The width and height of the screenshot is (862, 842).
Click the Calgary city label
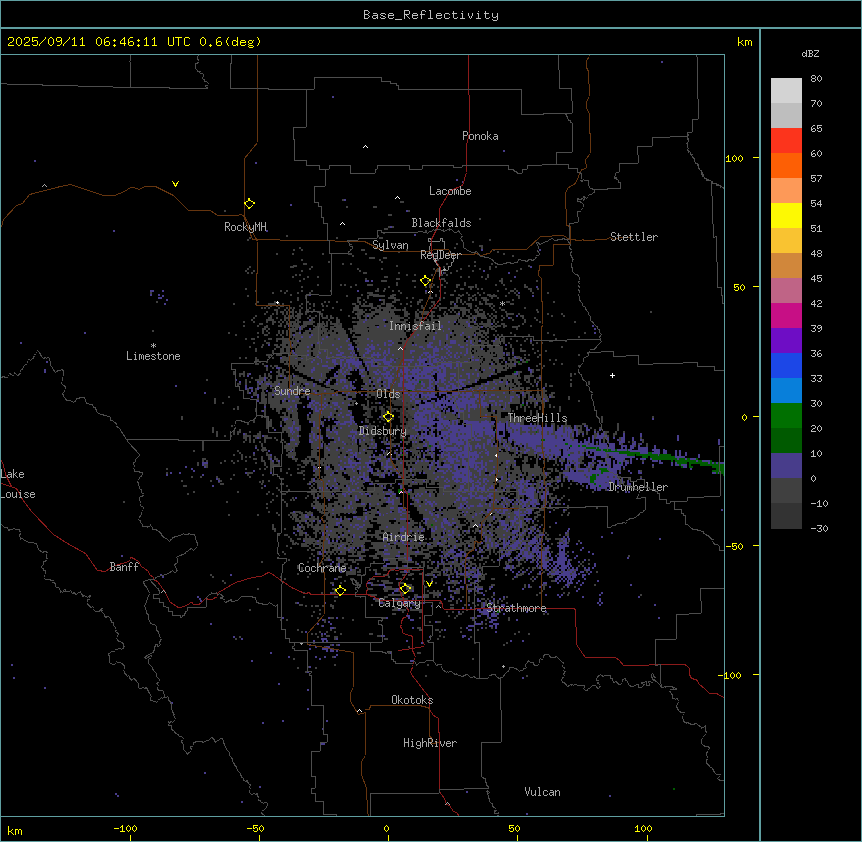(400, 603)
